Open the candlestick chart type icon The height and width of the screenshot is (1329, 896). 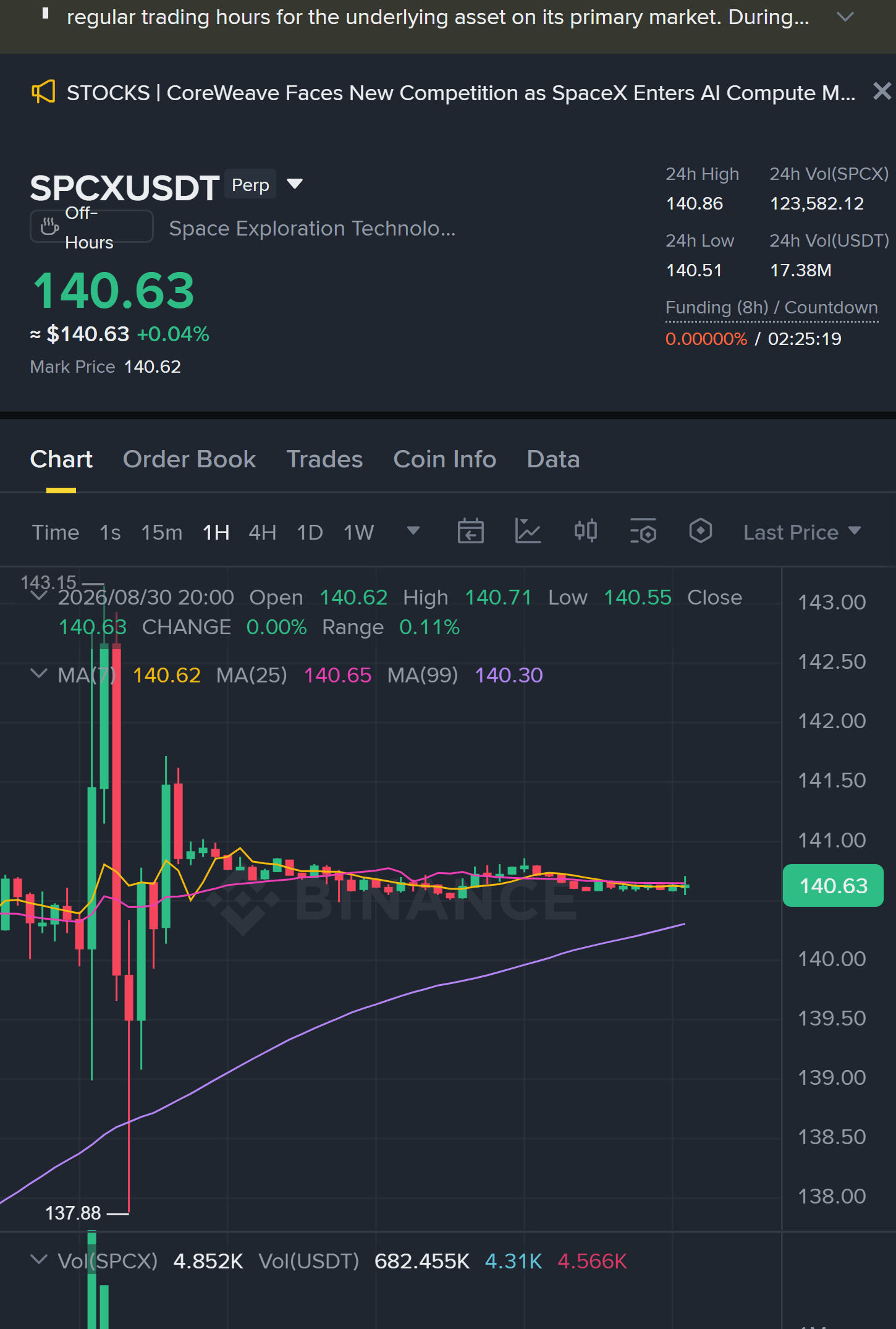click(586, 531)
